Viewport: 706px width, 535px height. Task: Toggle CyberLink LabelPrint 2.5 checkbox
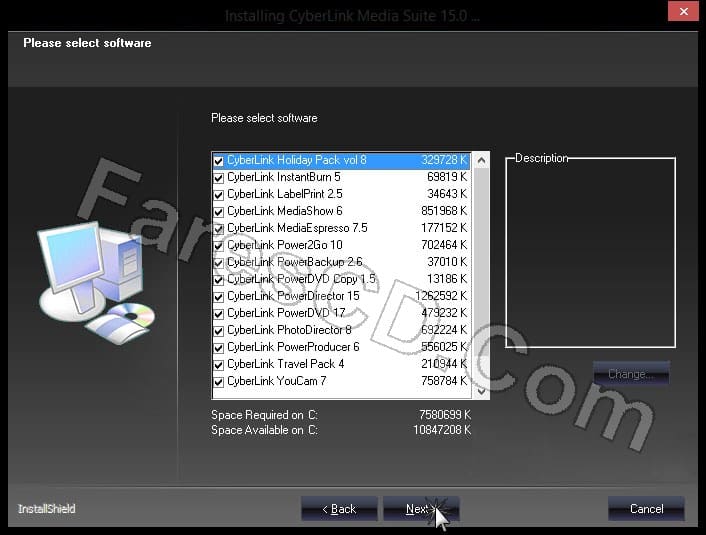click(218, 195)
